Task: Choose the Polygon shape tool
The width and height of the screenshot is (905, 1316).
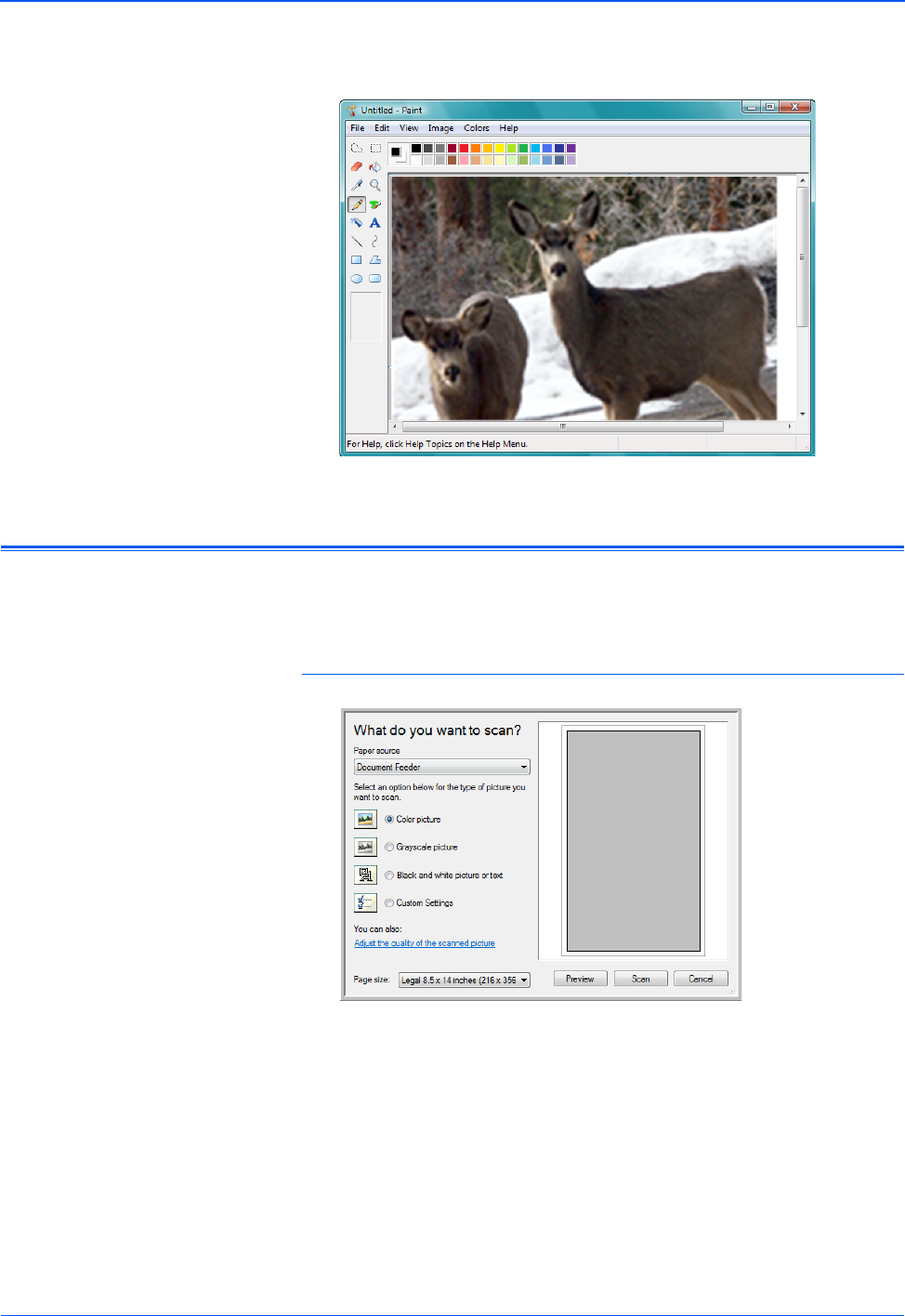Action: click(x=375, y=259)
